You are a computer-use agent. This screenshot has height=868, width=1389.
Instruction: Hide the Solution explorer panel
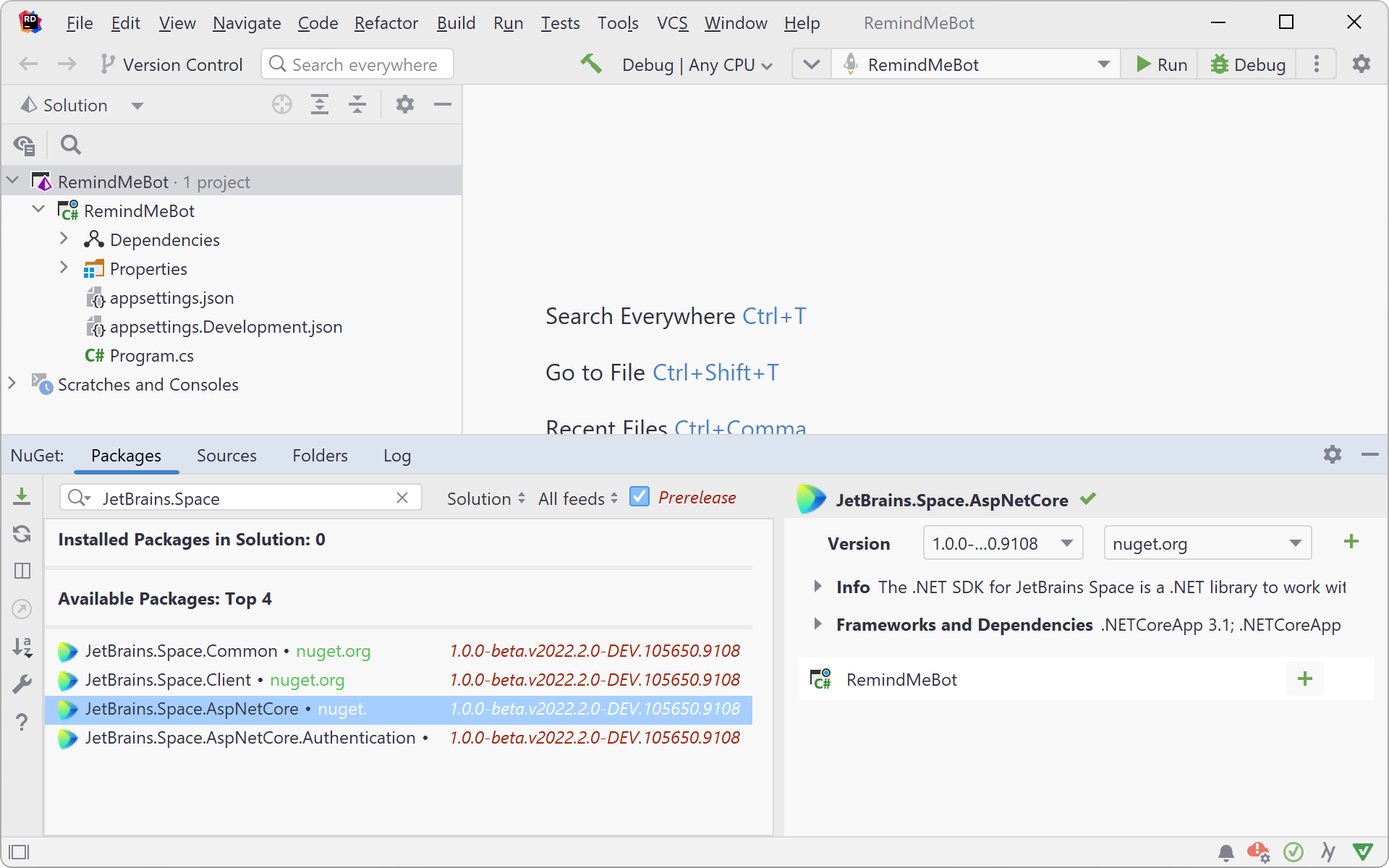(x=443, y=105)
